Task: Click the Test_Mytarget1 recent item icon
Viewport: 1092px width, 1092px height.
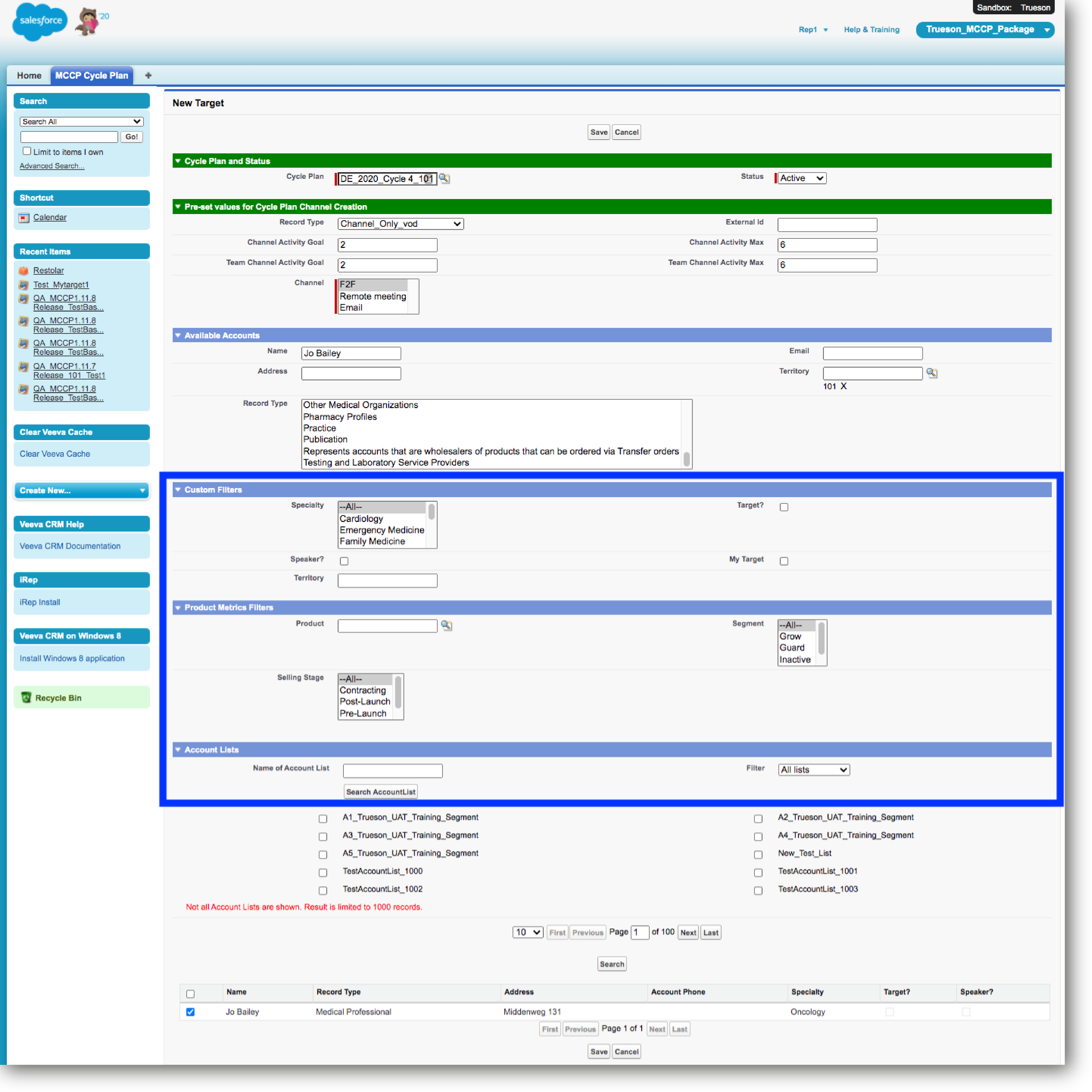Action: point(24,285)
